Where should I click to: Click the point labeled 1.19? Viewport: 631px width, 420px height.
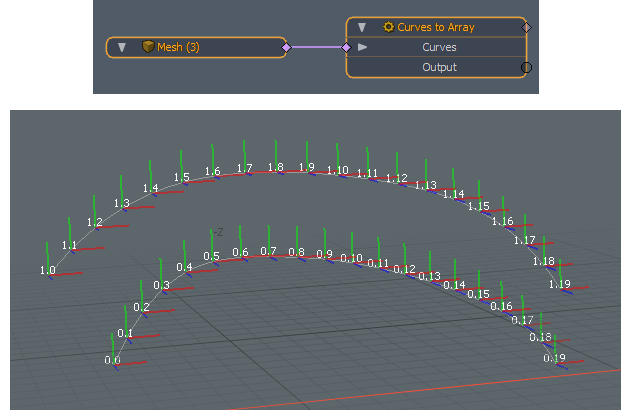559,284
